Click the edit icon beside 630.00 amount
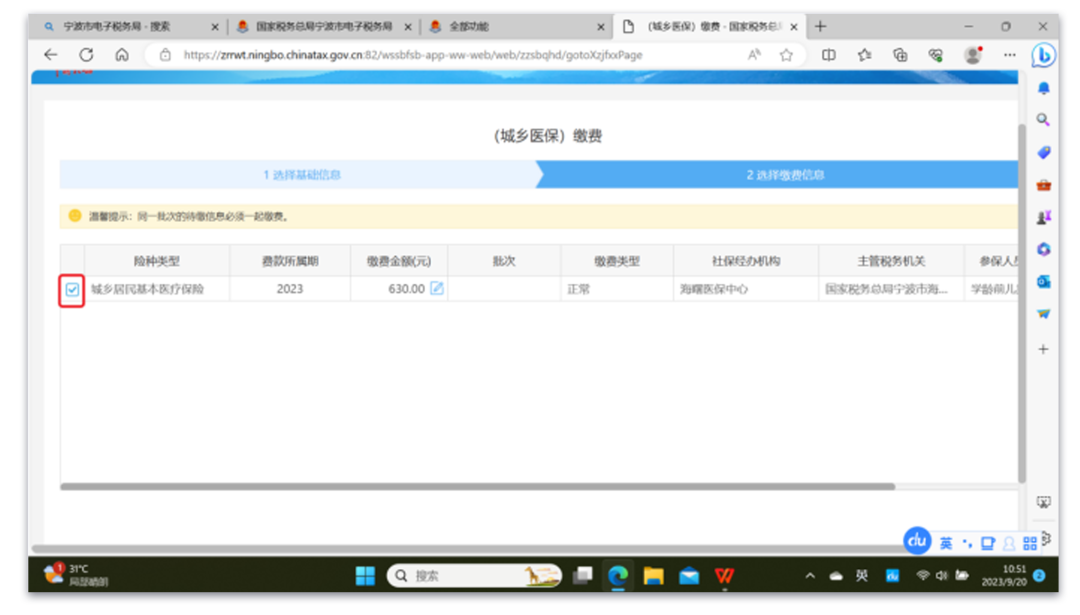Viewport: 1080px width, 615px height. tap(437, 289)
